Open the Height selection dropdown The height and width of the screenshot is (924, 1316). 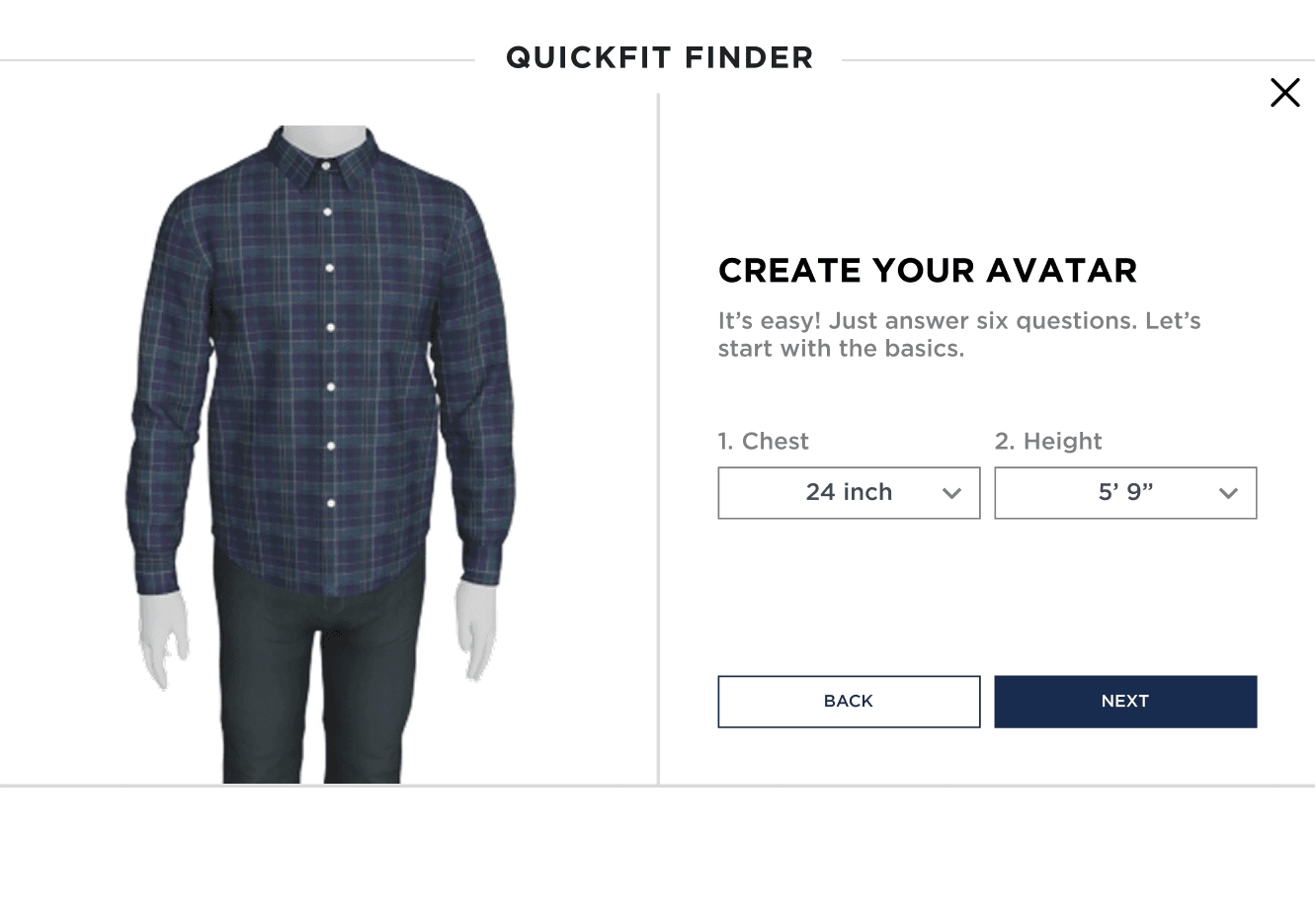(1125, 493)
